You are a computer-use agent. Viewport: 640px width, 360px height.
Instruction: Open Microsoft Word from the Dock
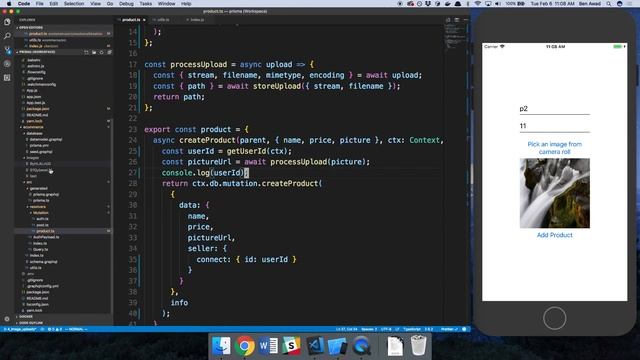tap(268, 346)
